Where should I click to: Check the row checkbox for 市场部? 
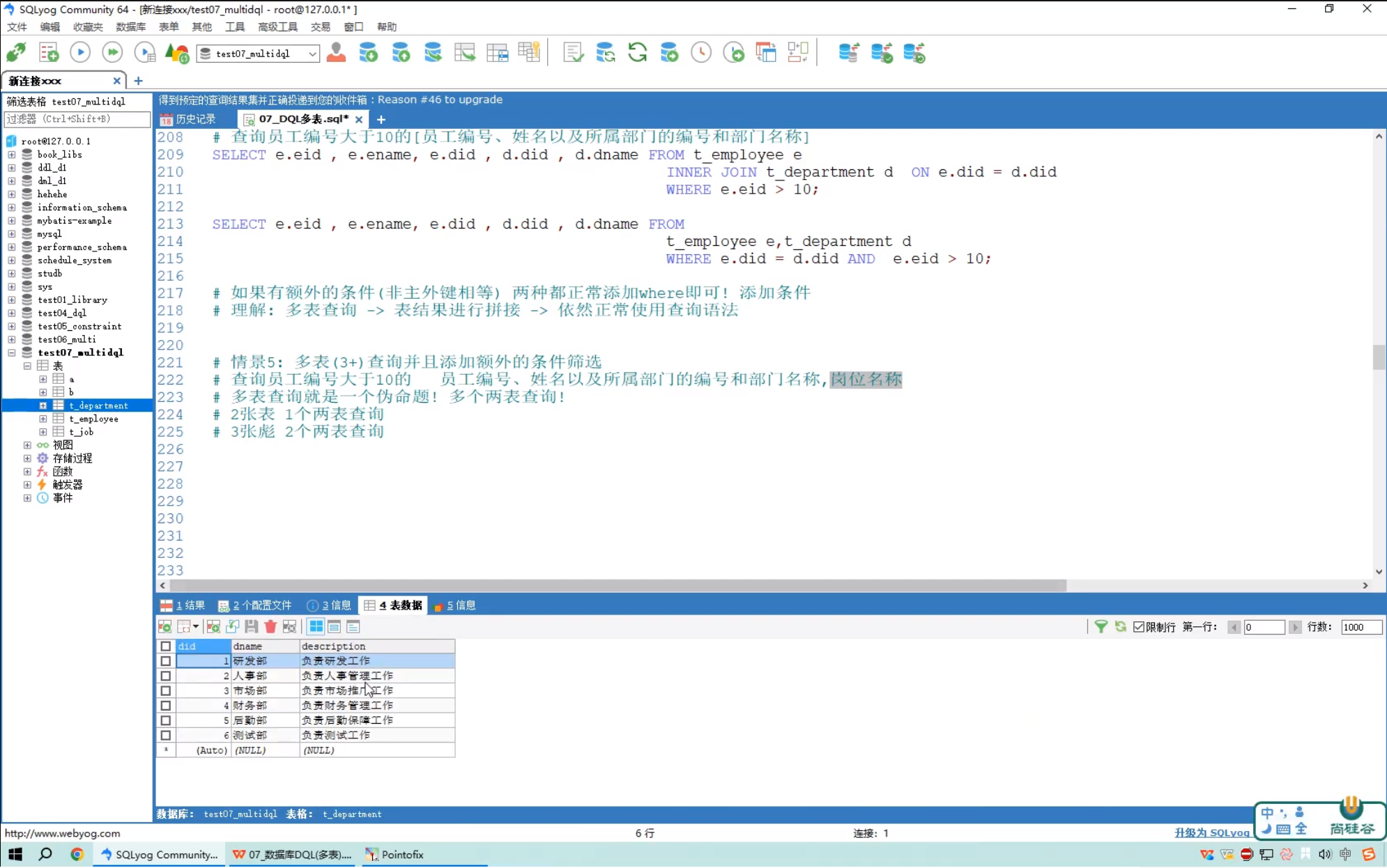tap(166, 691)
